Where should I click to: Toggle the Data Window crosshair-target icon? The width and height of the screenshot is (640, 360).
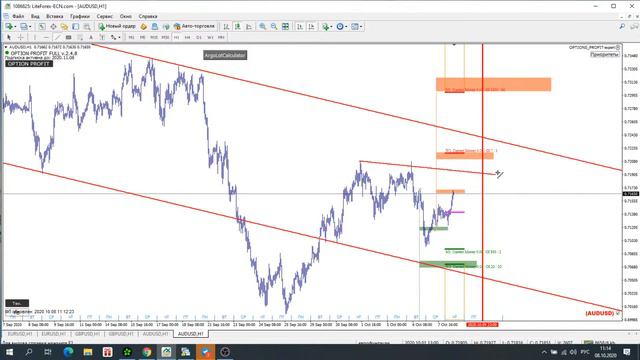pyautogui.click(x=53, y=27)
